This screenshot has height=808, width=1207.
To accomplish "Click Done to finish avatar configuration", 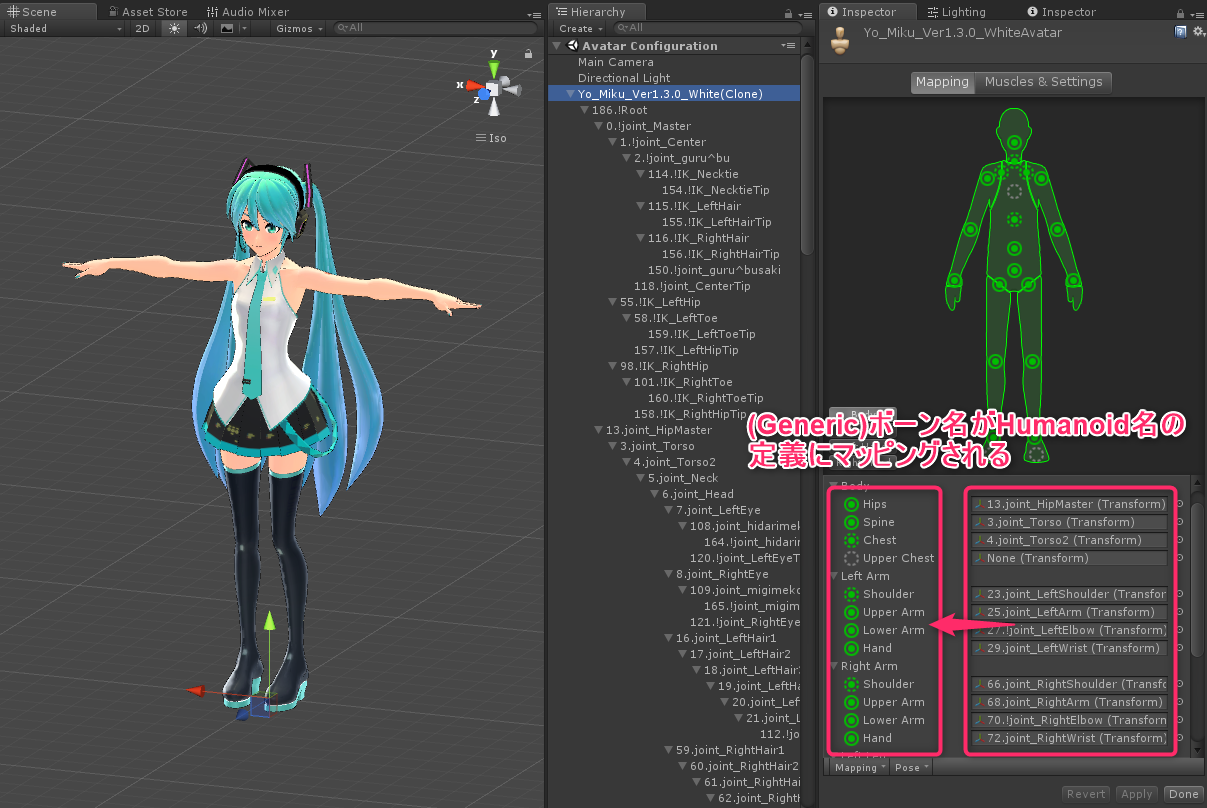I will [1183, 793].
